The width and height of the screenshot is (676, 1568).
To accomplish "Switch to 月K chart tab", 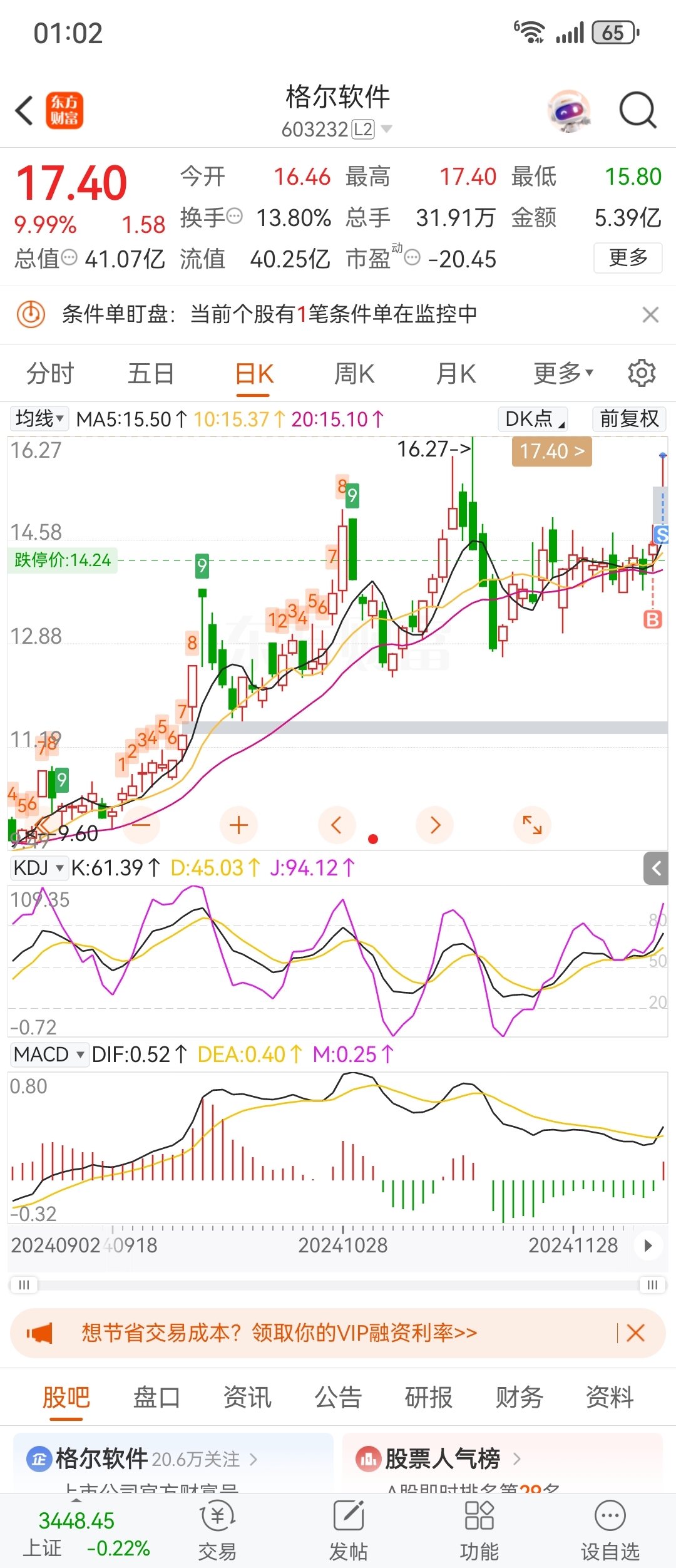I will coord(456,373).
